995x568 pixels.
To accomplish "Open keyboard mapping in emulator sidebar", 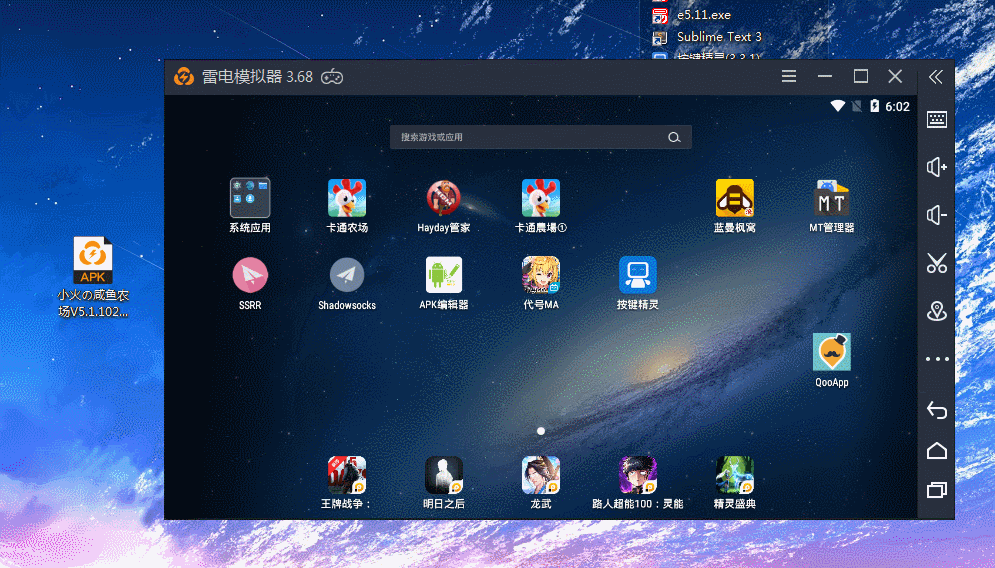I will coord(937,119).
